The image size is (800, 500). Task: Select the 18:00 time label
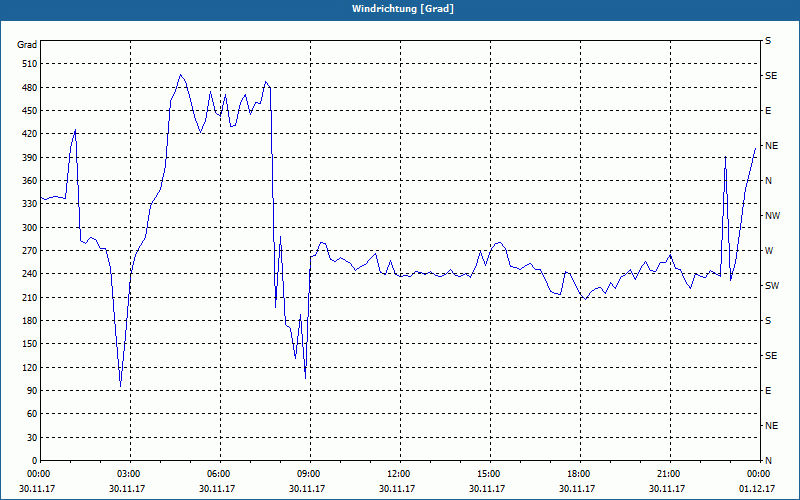(x=577, y=473)
